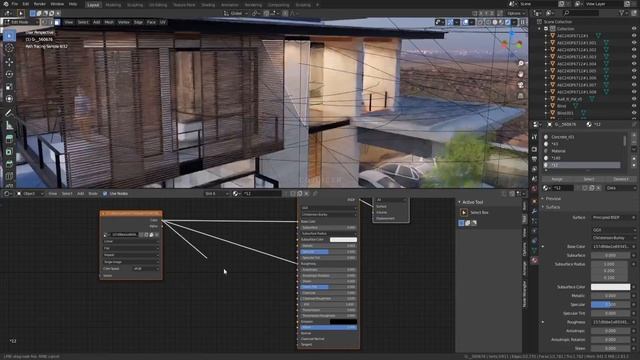Open the Output properties tab icon

[x=534, y=159]
